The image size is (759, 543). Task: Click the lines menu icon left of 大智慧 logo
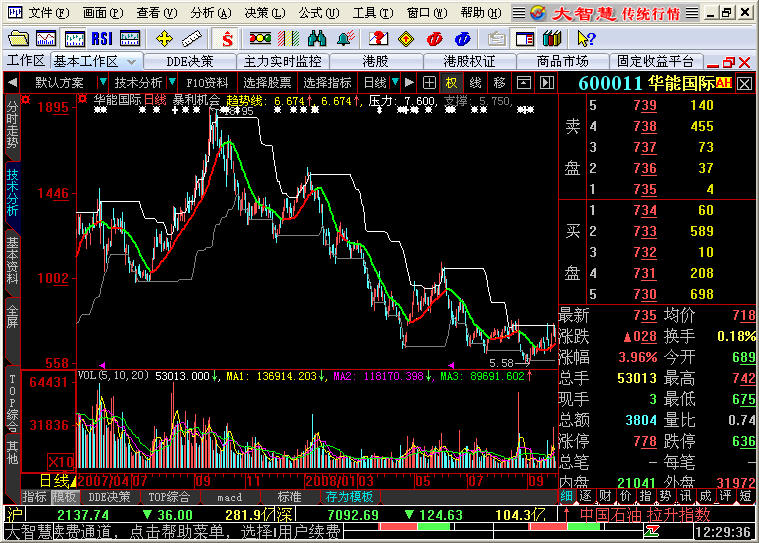[x=518, y=13]
